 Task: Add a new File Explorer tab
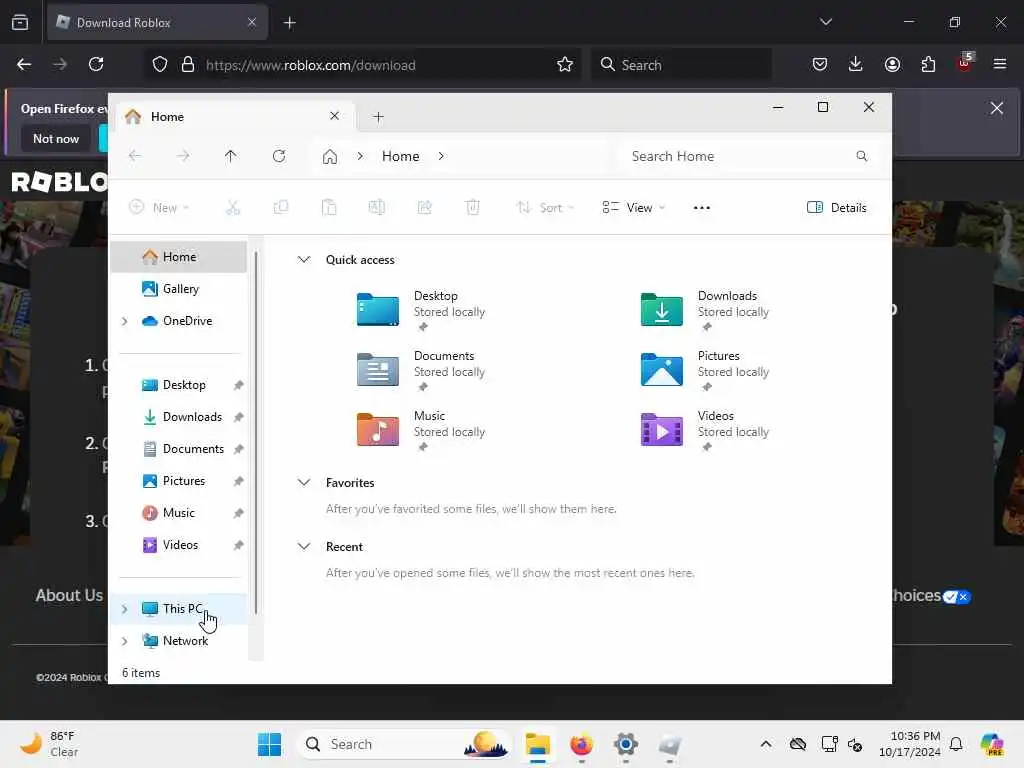coord(378,117)
